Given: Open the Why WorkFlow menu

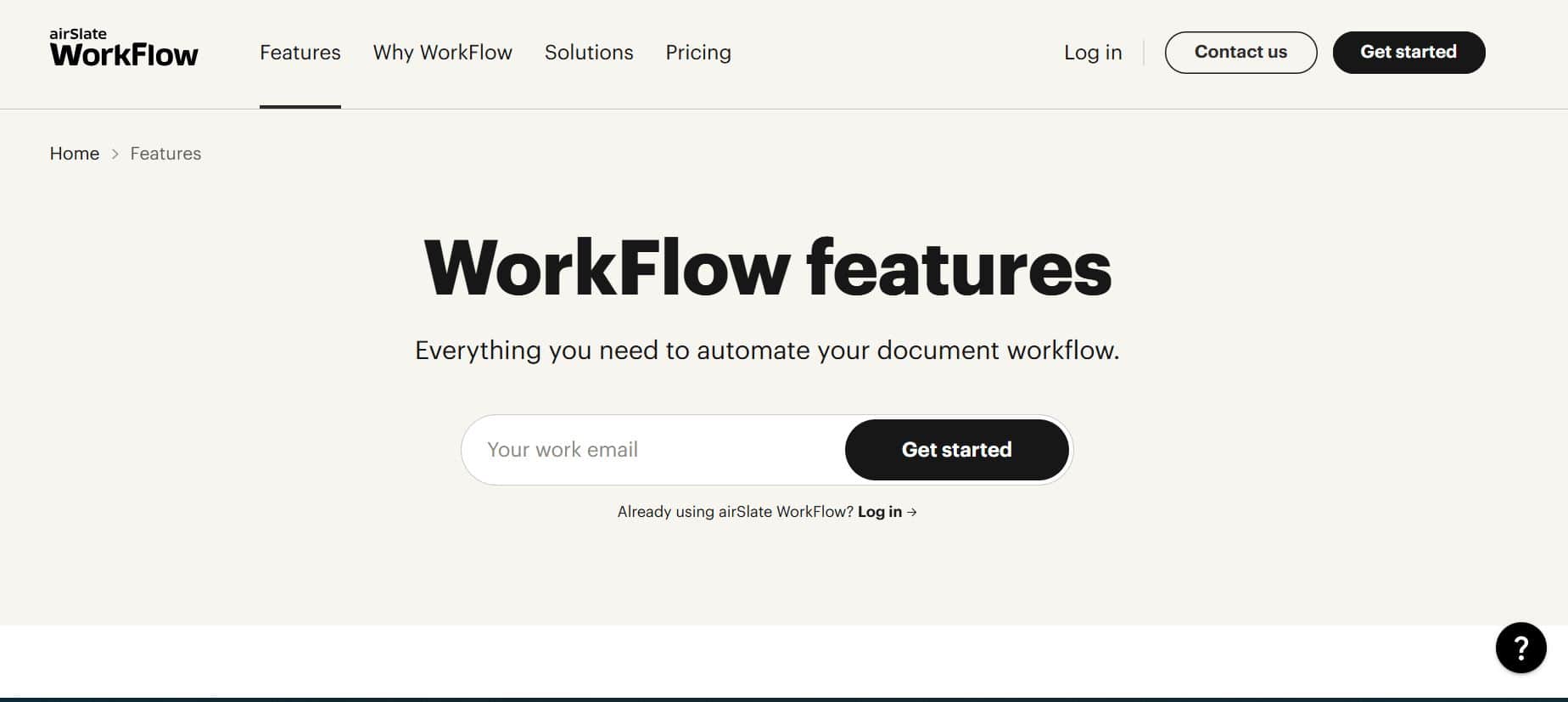Looking at the screenshot, I should 443,53.
